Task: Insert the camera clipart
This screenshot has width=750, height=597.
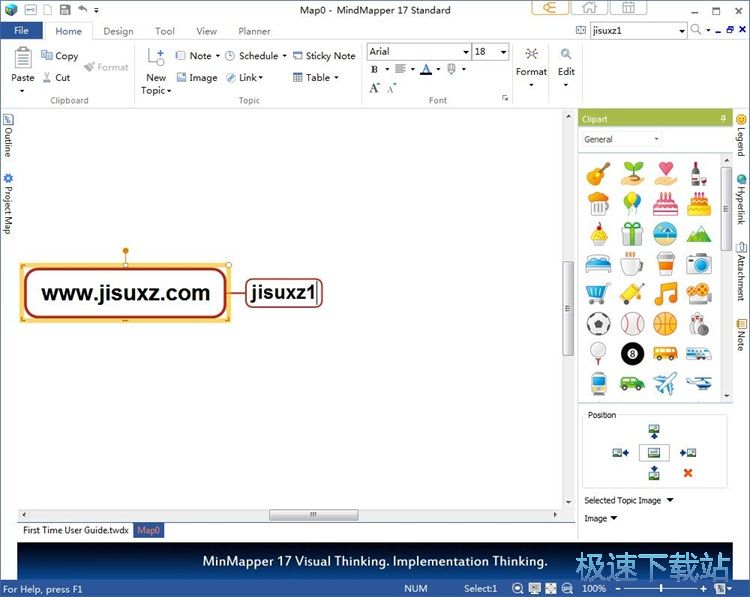Action: [699, 264]
